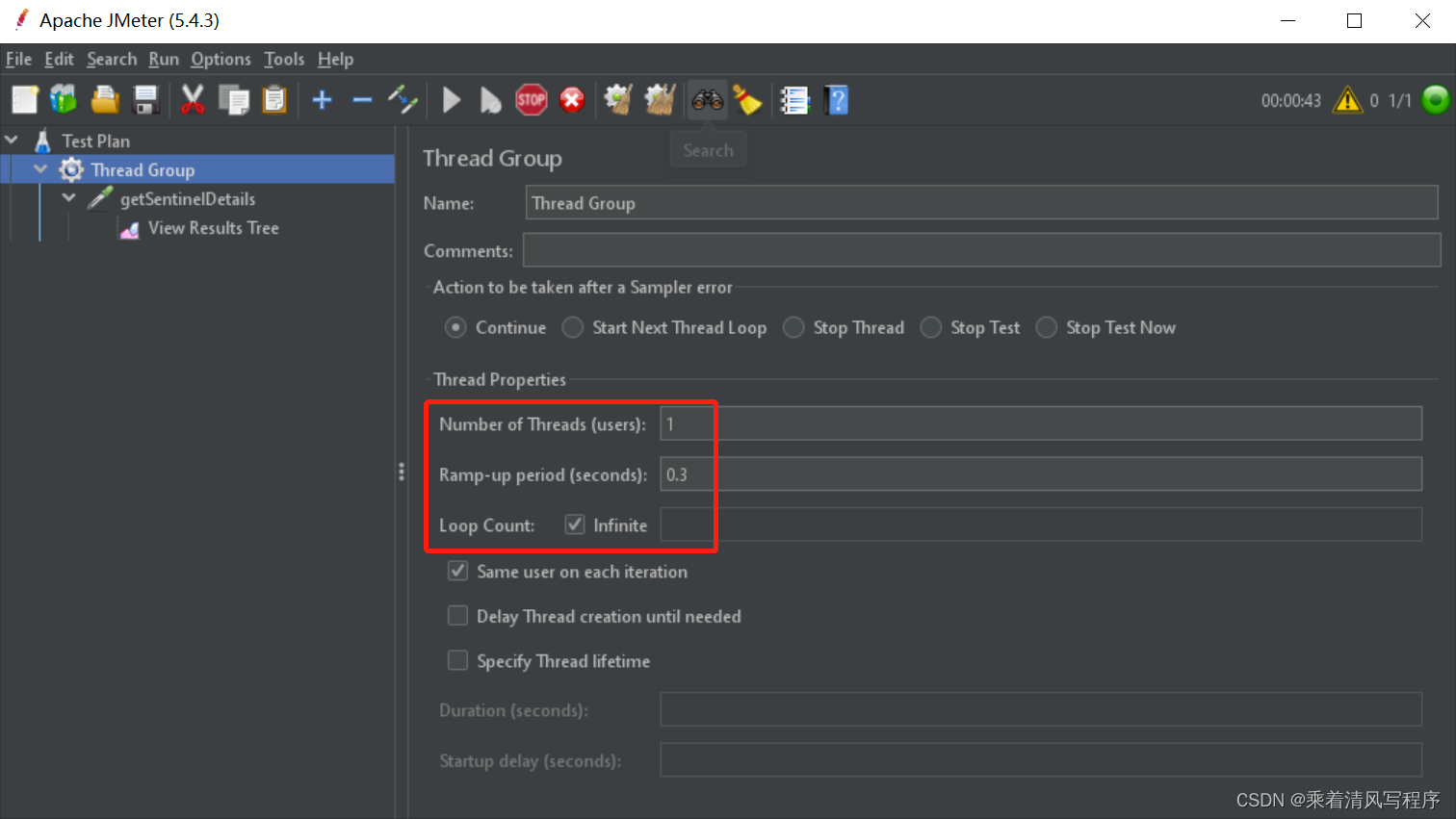
Task: Click the Comments input field
Action: (x=982, y=250)
